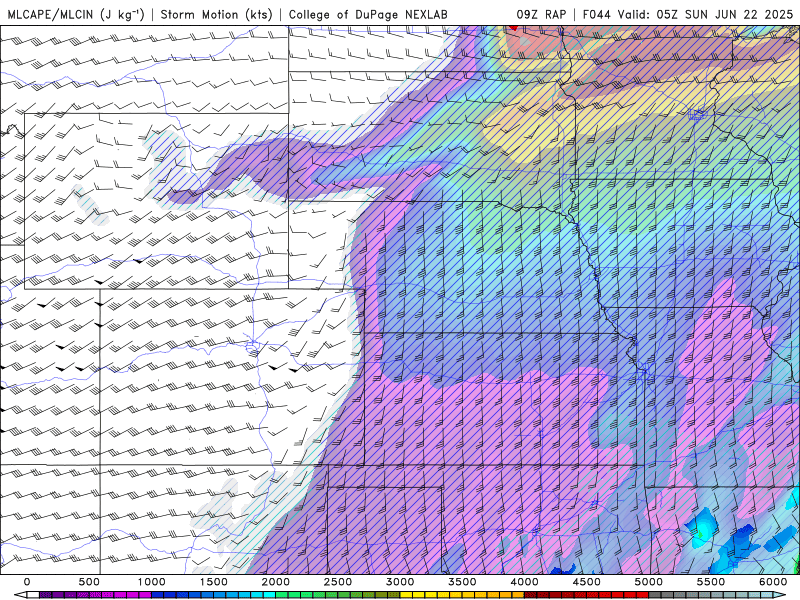Click the "500" color bar label
The width and height of the screenshot is (800, 600).
click(89, 582)
